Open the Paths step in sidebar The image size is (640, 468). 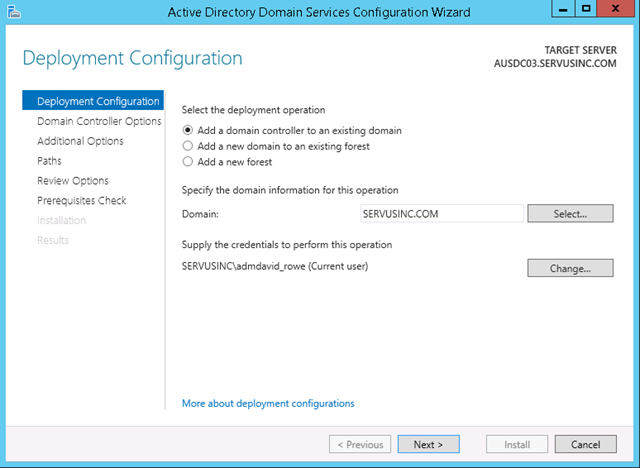click(x=49, y=161)
